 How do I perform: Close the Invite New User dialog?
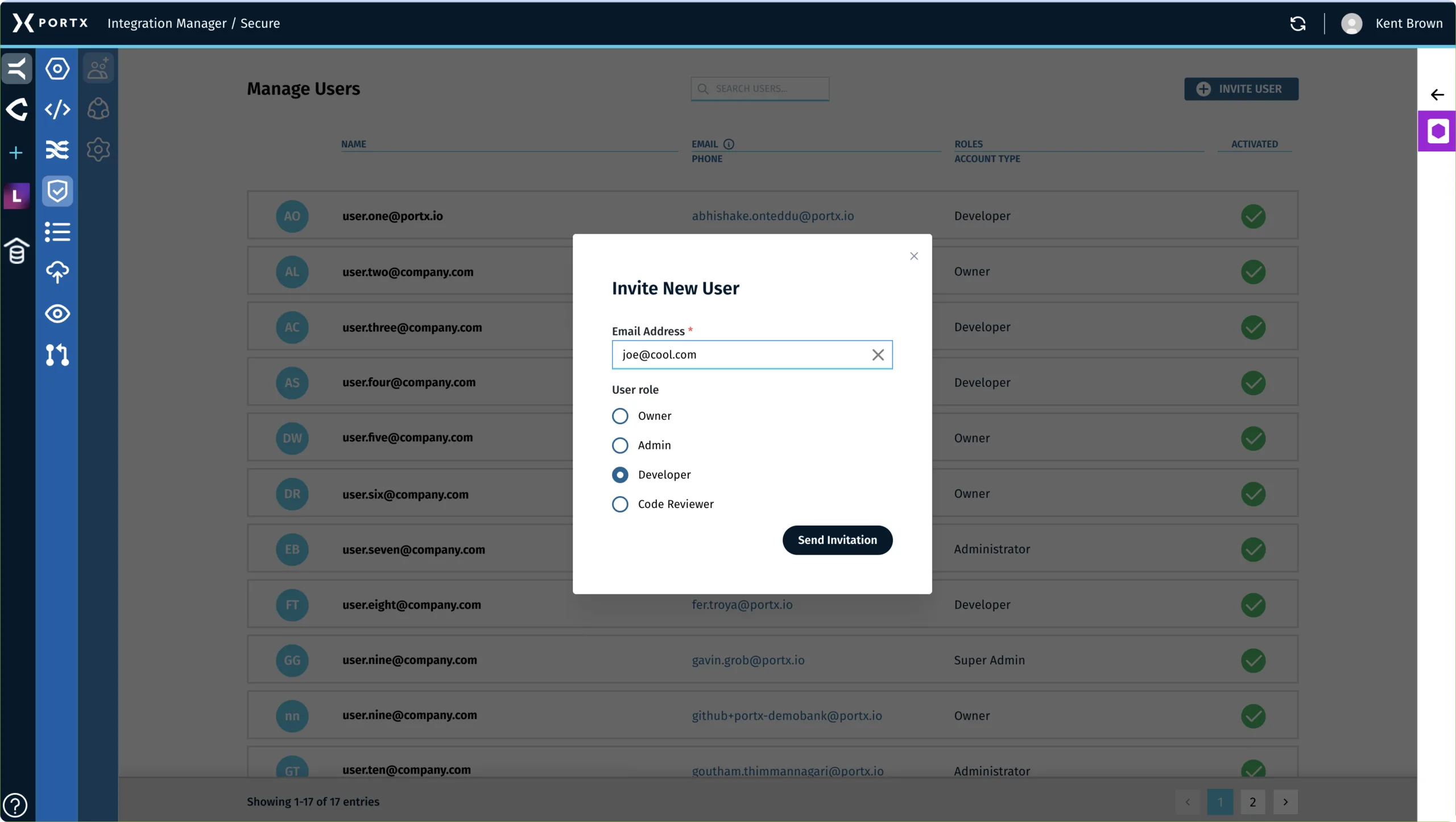[x=914, y=256]
